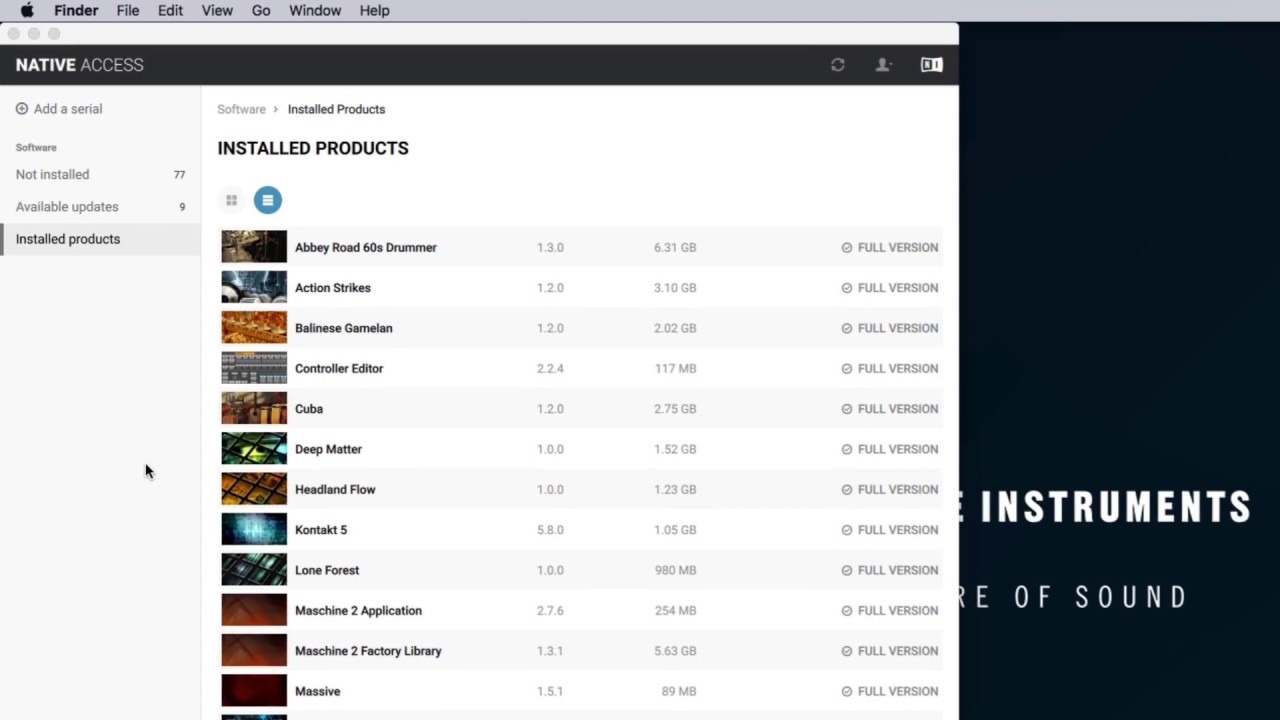Click Full Version status for Controller Editor
Image resolution: width=1280 pixels, height=720 pixels.
point(890,368)
